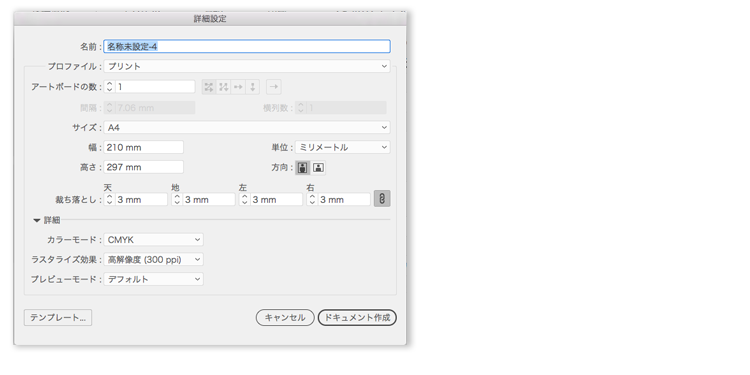This screenshot has height=375, width=750.
Task: Click the stepper for 天 bleed
Action: point(110,199)
